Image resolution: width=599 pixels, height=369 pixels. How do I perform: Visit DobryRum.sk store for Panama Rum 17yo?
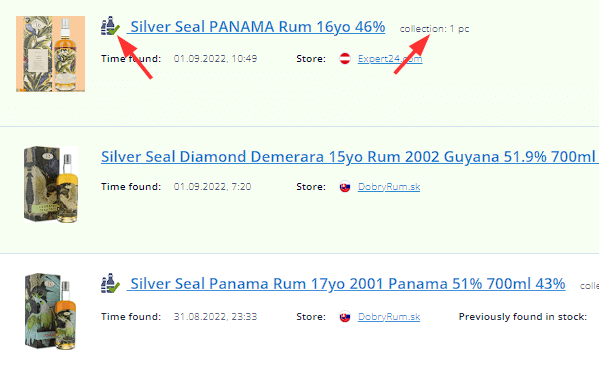(389, 317)
